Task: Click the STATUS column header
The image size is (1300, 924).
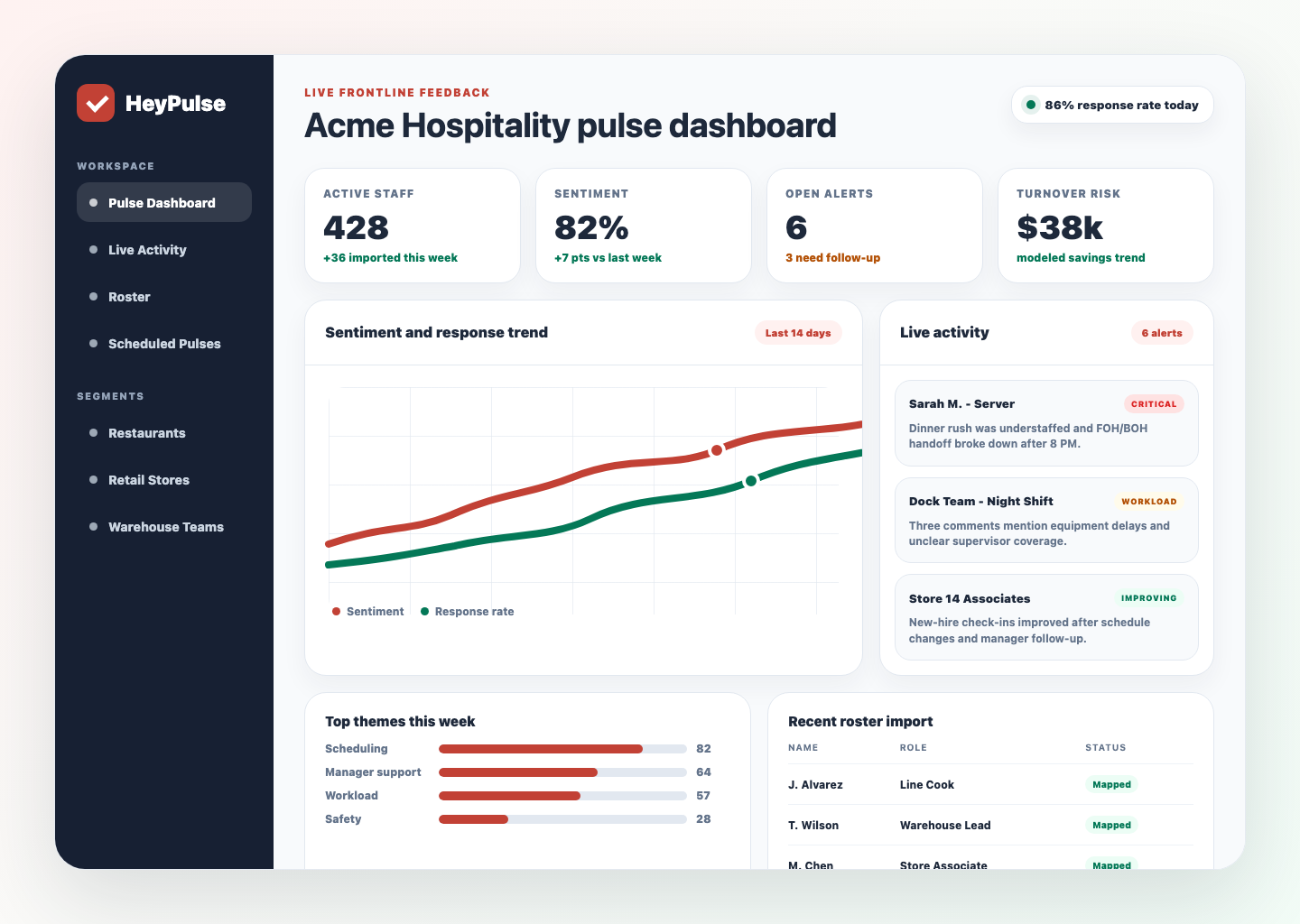Action: 1106,748
